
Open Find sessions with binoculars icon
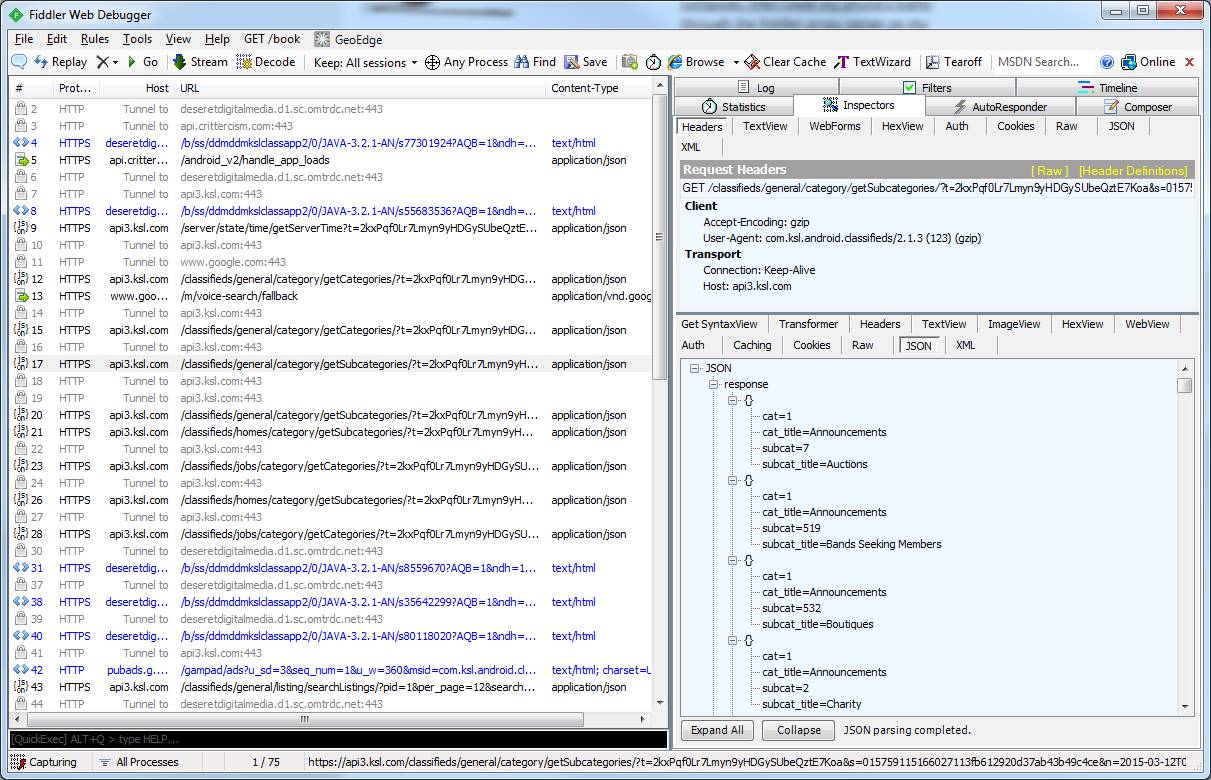pos(535,62)
